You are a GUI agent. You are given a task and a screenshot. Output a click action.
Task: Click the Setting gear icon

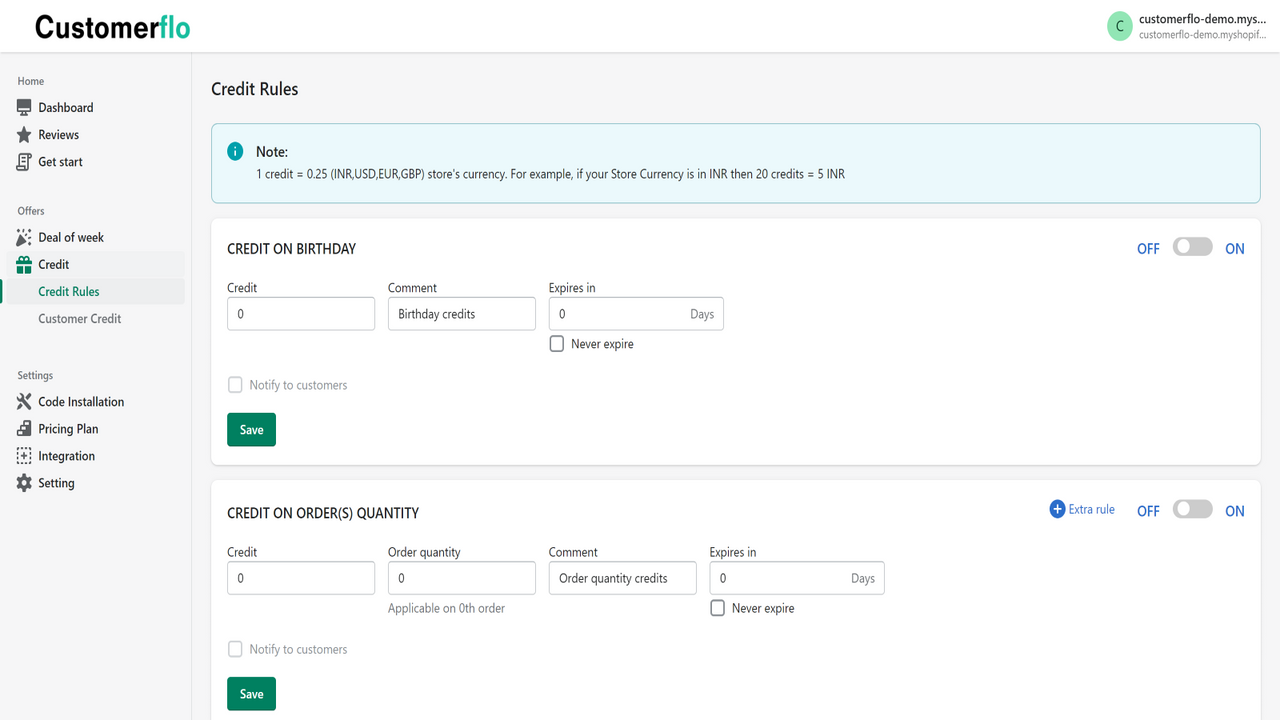pyautogui.click(x=24, y=482)
